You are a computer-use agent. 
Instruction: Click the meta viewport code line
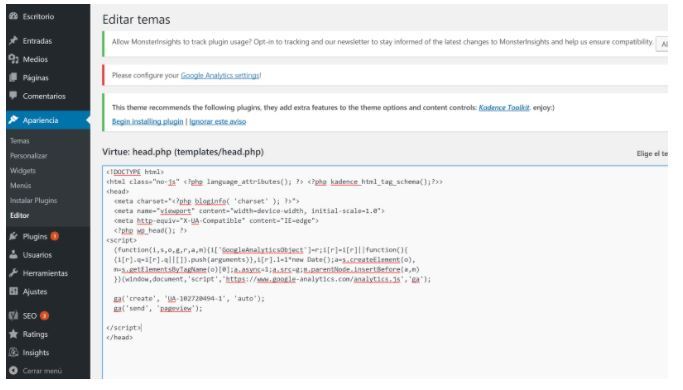click(x=249, y=211)
